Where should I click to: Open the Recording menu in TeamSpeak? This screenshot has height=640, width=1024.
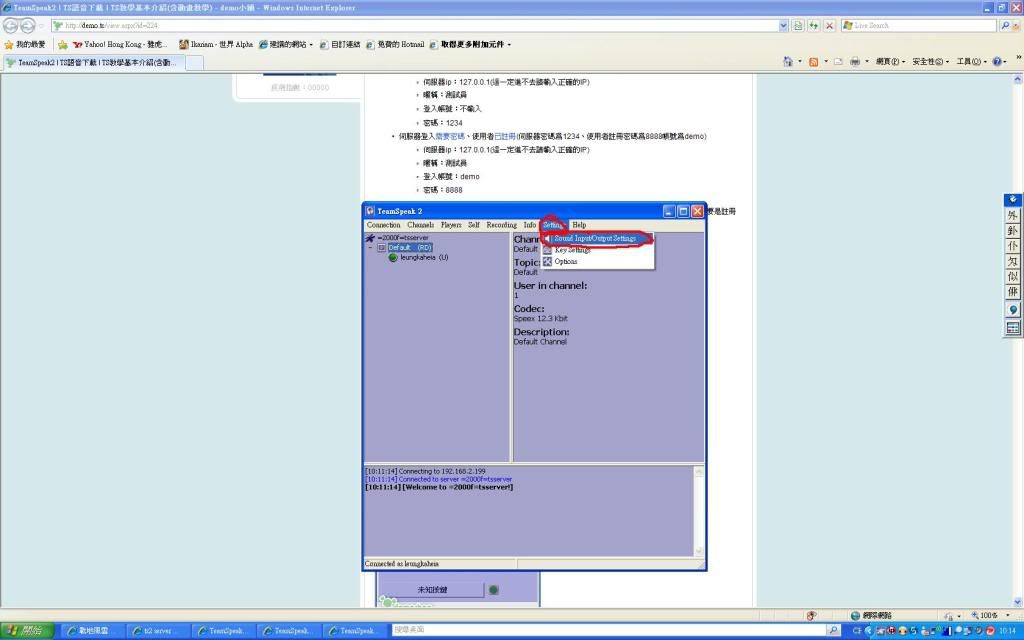501,225
